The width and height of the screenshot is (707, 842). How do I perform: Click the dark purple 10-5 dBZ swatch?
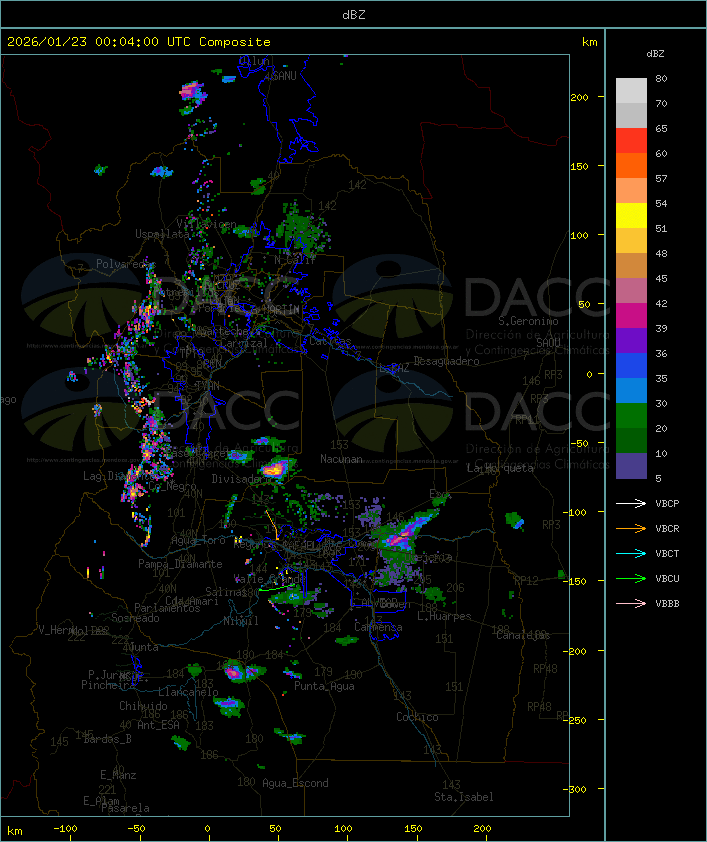pos(631,466)
